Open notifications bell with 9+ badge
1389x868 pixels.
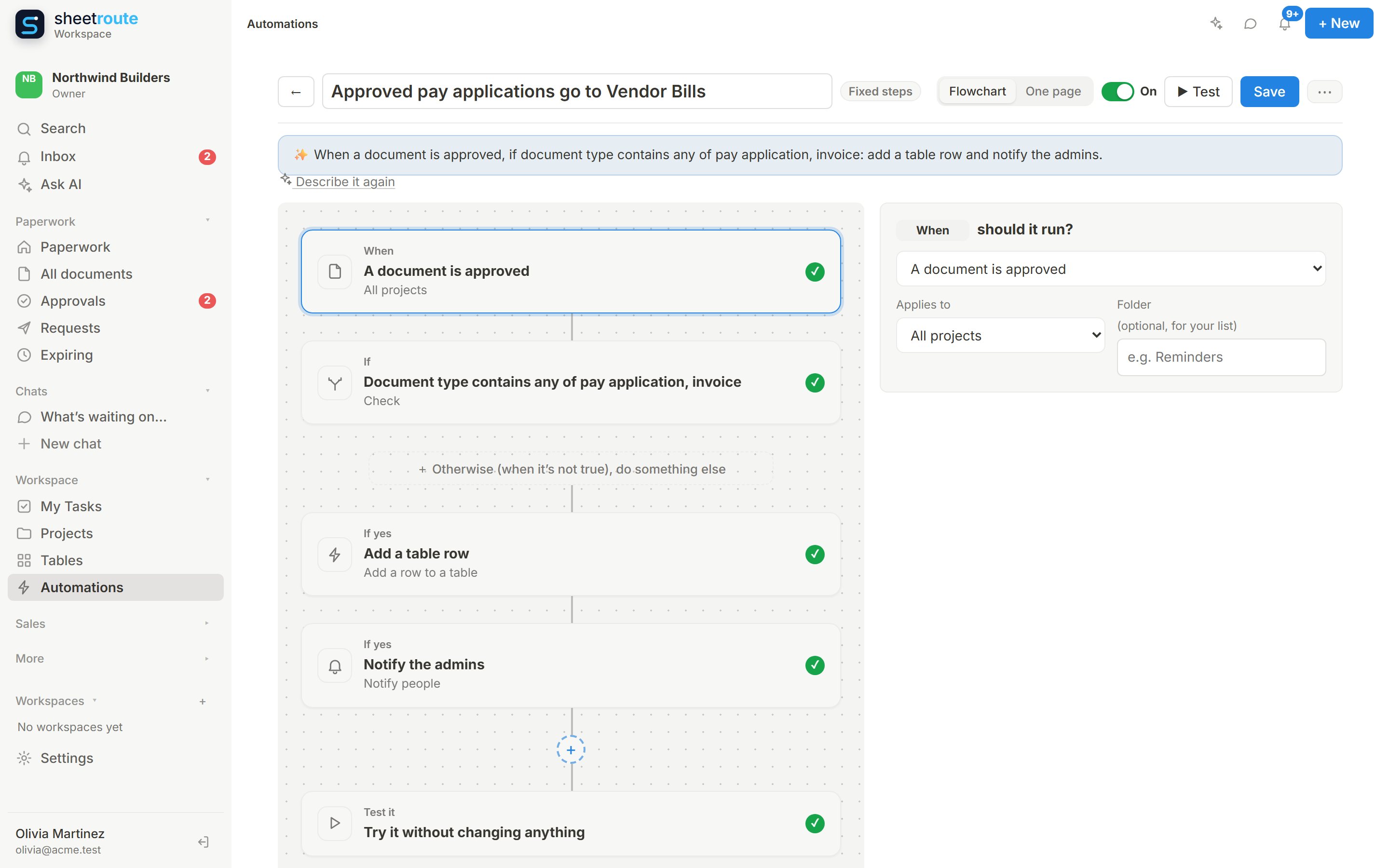click(x=1284, y=24)
